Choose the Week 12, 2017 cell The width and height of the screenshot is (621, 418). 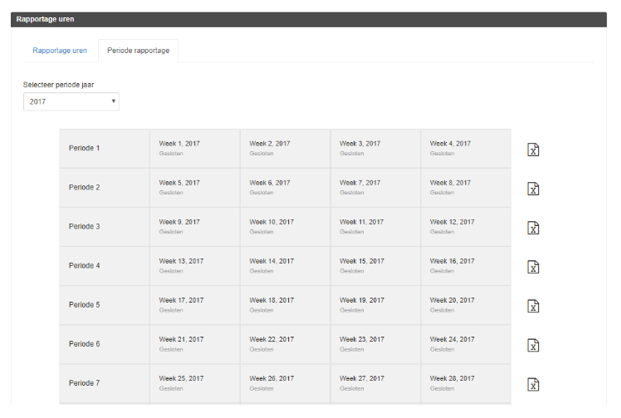pos(466,227)
